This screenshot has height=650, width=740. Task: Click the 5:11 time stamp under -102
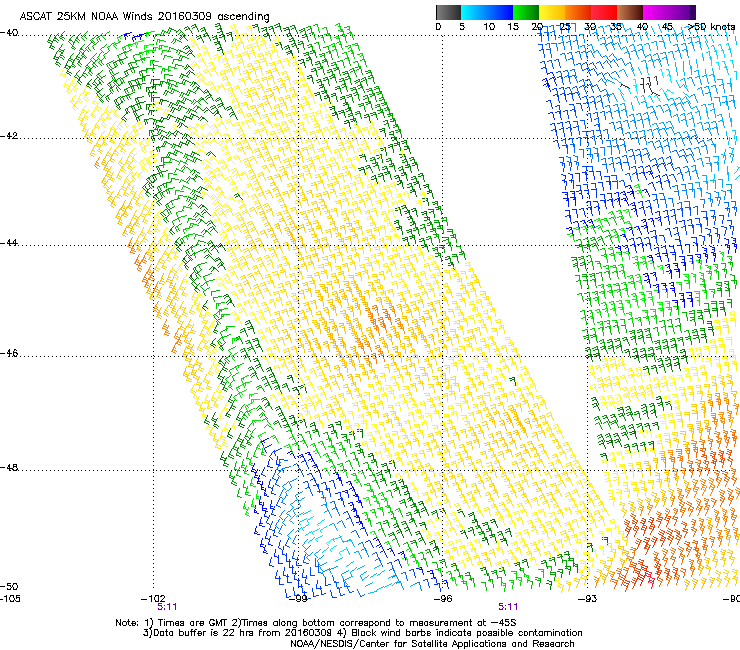pyautogui.click(x=167, y=607)
